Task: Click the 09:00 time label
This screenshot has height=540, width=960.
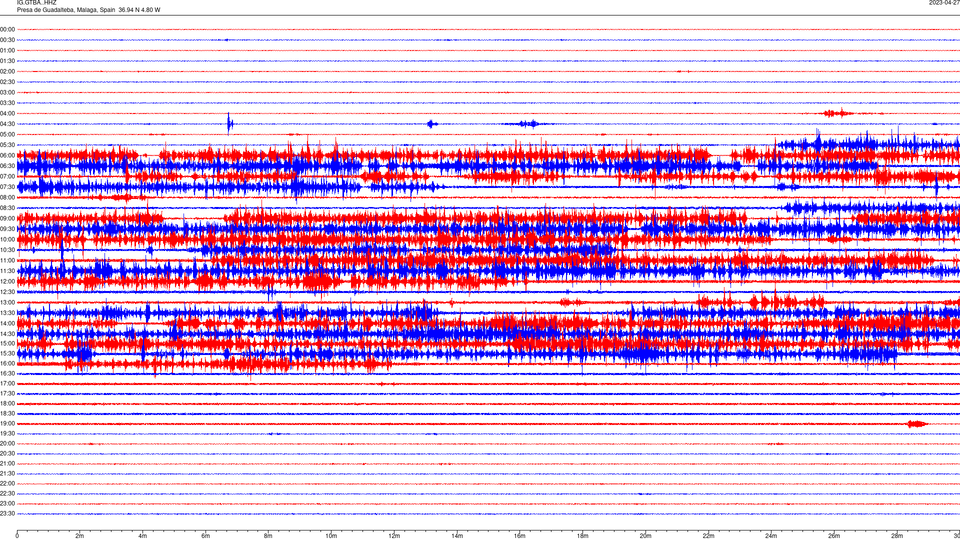Action: [x=7, y=219]
